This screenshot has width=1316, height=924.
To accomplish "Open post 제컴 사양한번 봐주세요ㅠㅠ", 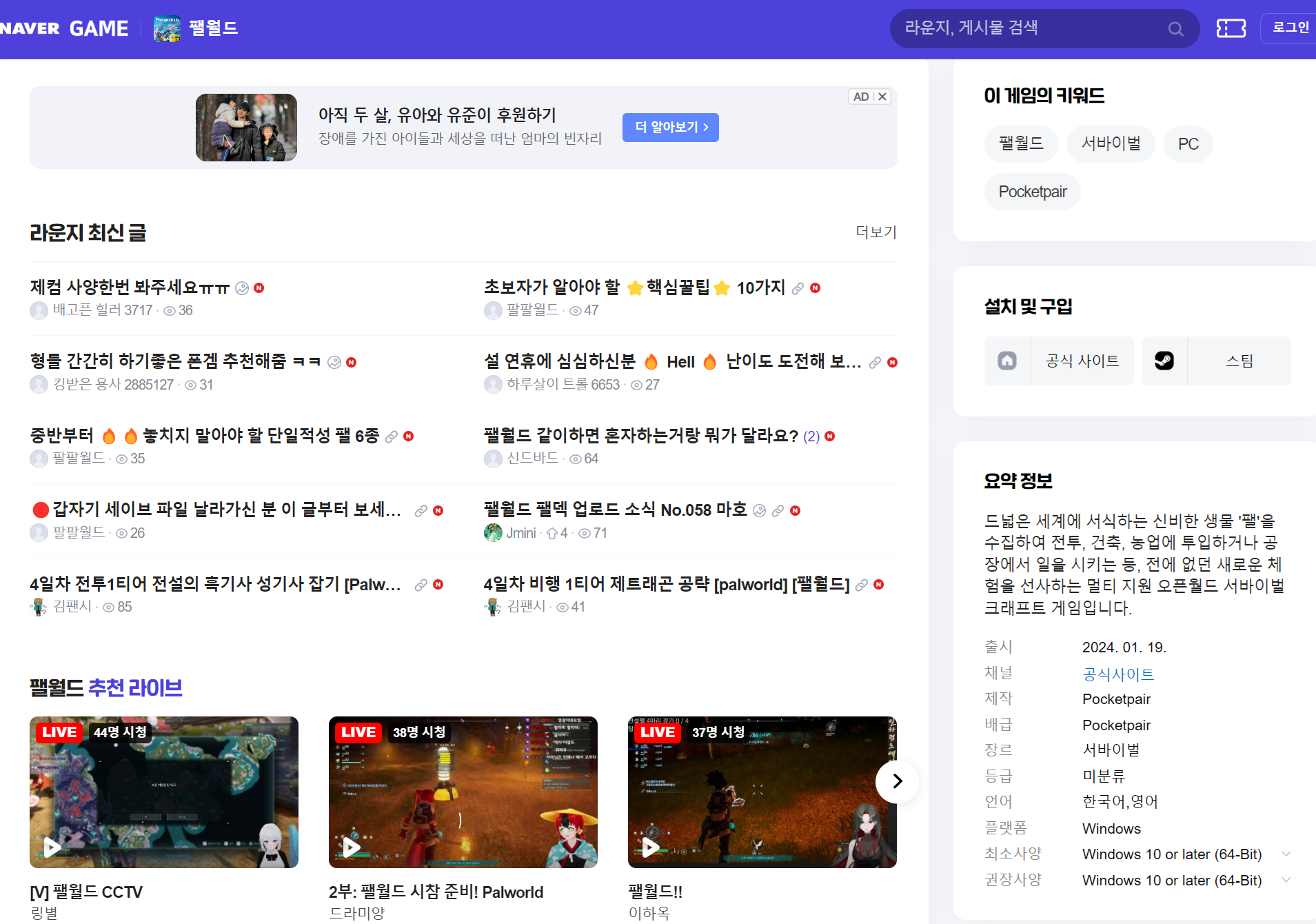I will [x=130, y=288].
